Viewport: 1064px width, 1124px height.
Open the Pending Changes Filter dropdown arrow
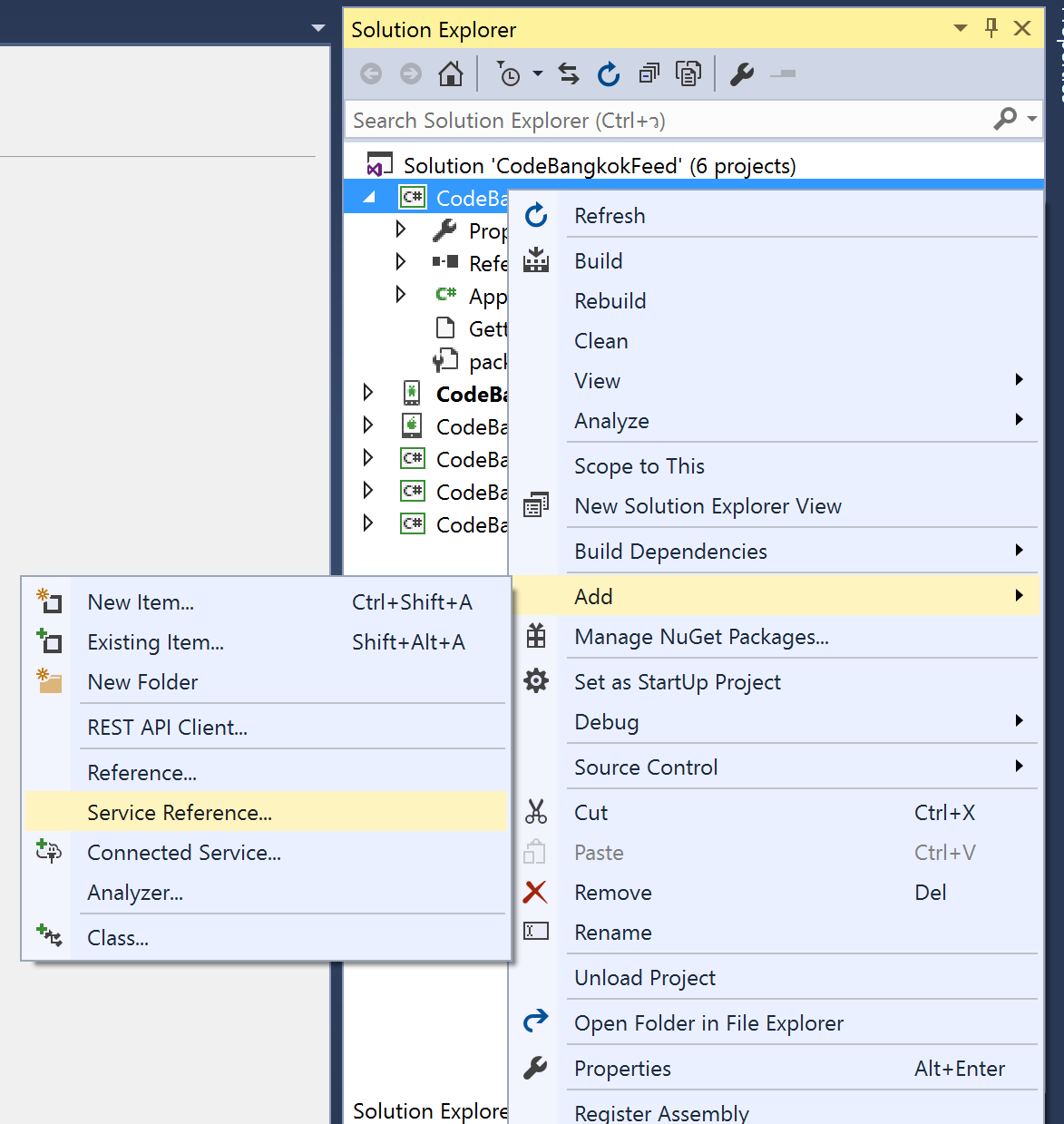click(x=537, y=73)
